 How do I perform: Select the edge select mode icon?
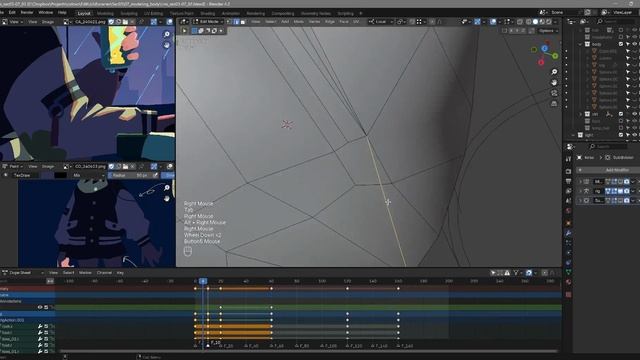tap(236, 22)
